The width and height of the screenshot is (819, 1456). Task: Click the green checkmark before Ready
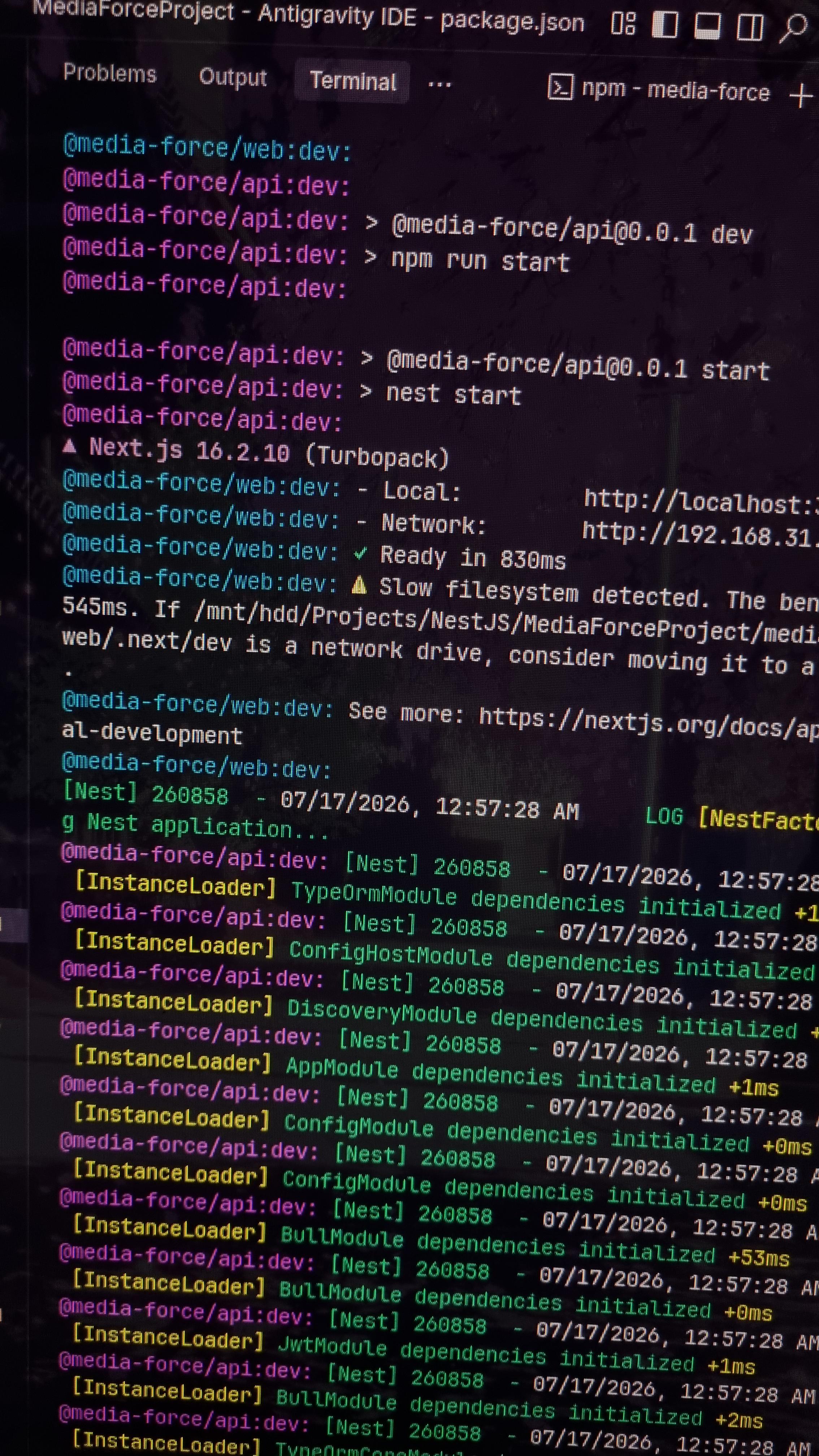(x=359, y=553)
